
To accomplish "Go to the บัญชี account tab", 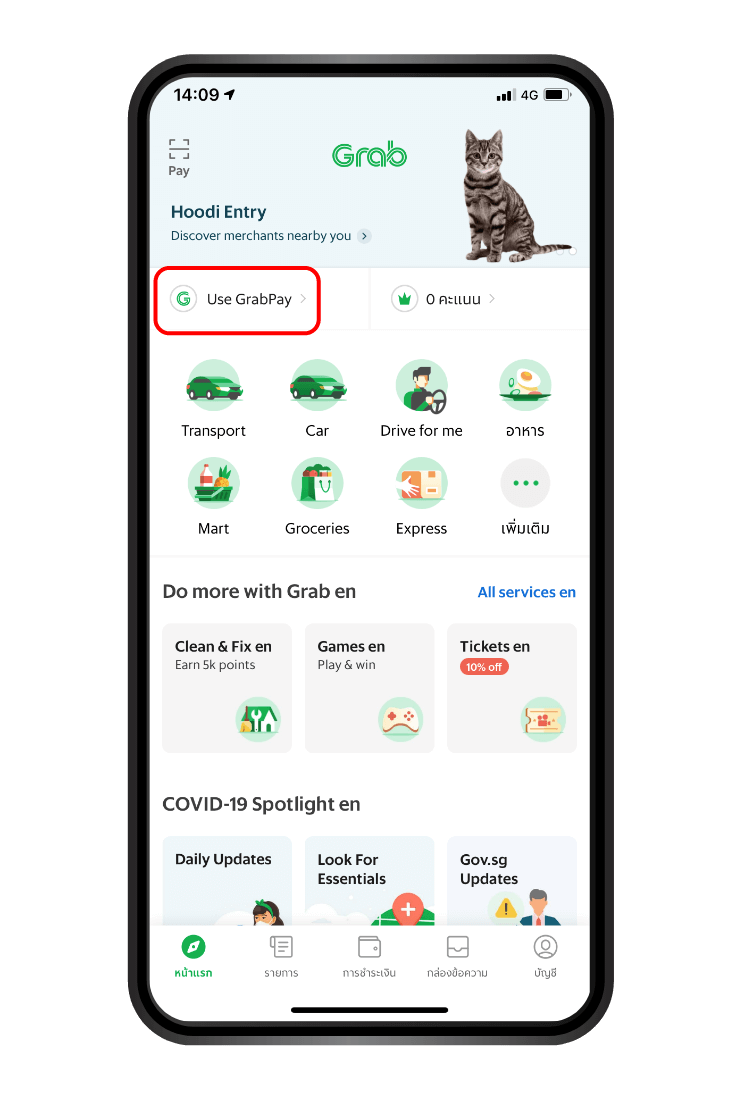I will [545, 957].
